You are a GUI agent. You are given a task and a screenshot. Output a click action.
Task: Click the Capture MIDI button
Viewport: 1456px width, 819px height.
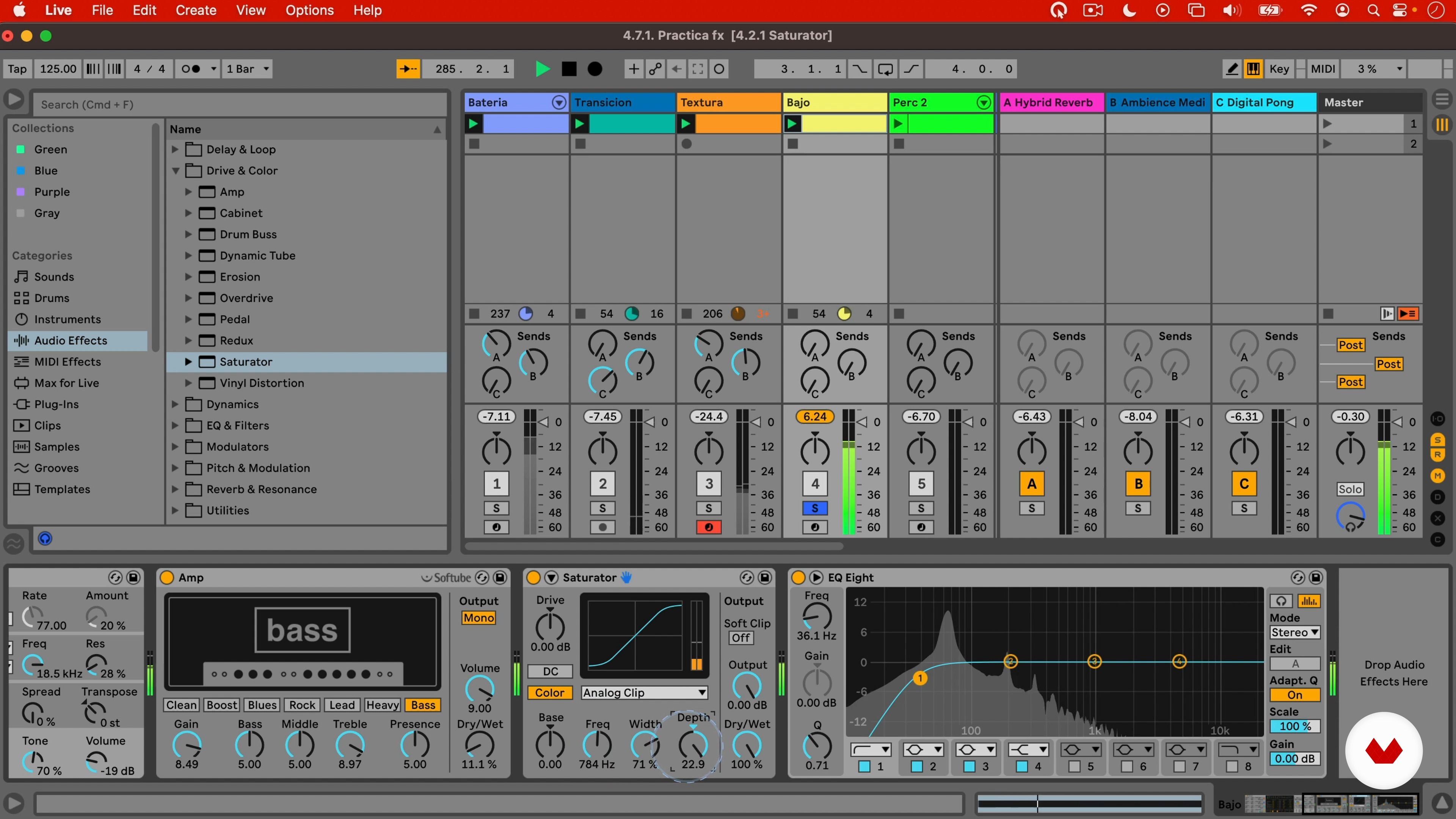pos(698,69)
